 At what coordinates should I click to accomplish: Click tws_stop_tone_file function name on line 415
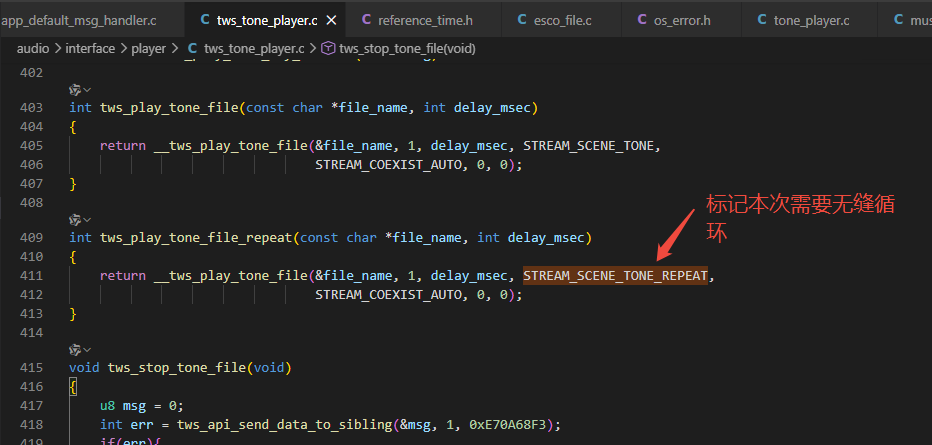point(177,368)
